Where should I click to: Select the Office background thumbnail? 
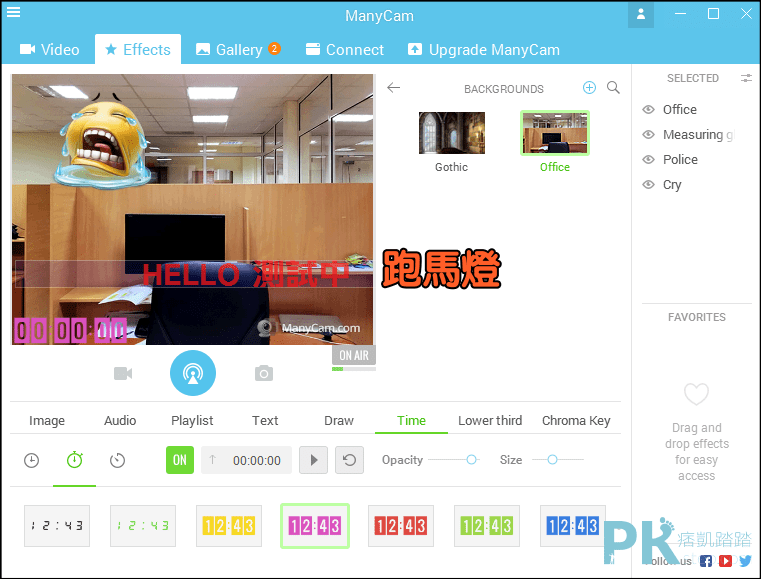point(555,133)
